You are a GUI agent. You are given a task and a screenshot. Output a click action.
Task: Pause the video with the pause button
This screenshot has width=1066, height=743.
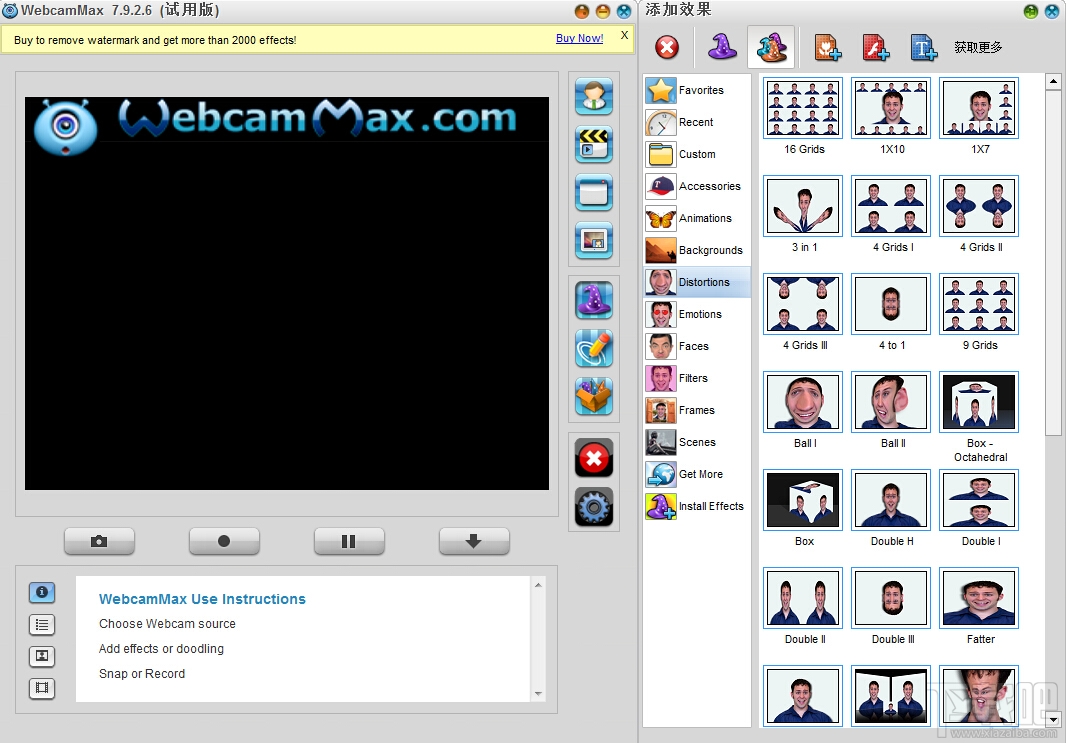pos(349,541)
